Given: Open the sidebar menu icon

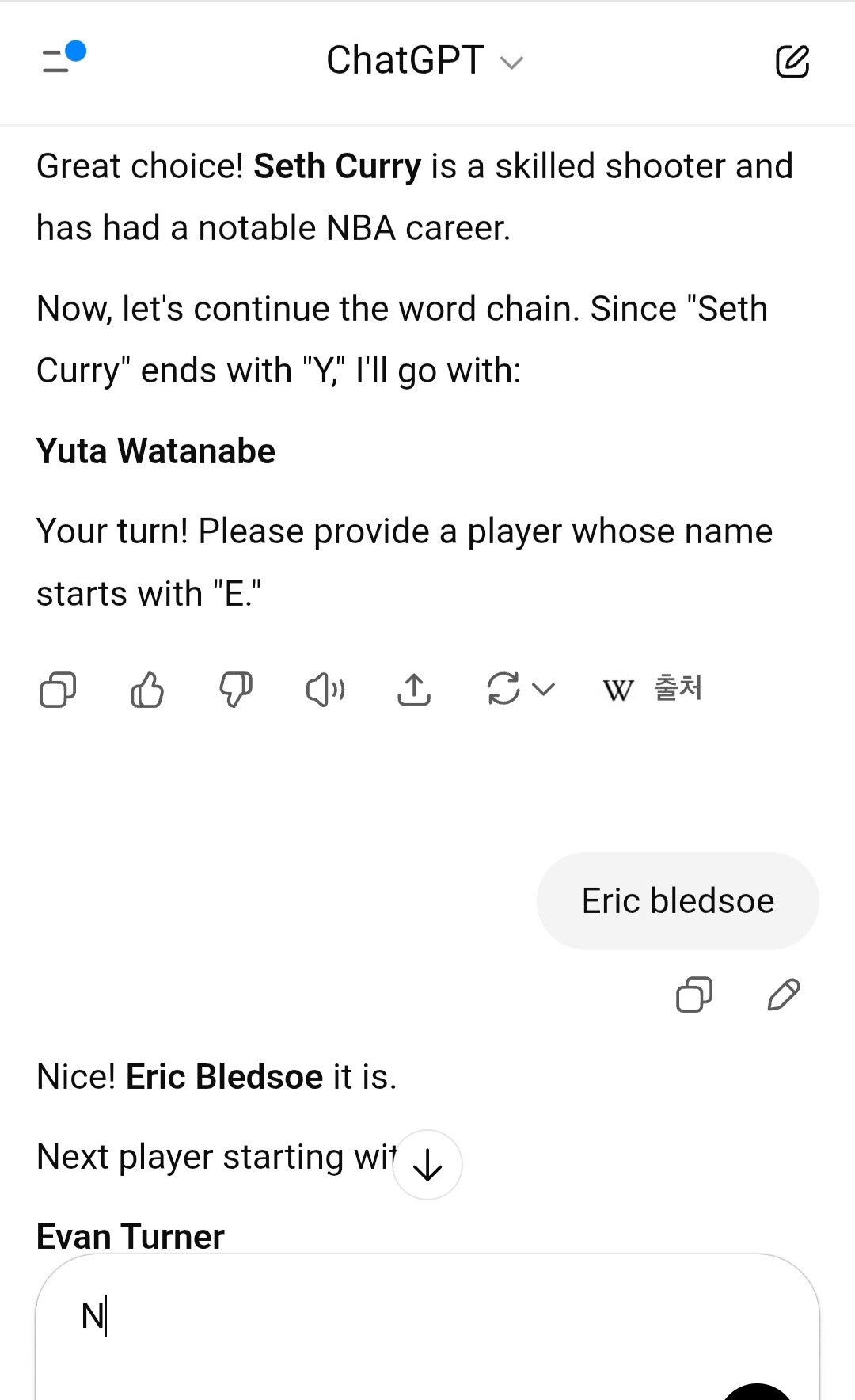Looking at the screenshot, I should coord(62,59).
